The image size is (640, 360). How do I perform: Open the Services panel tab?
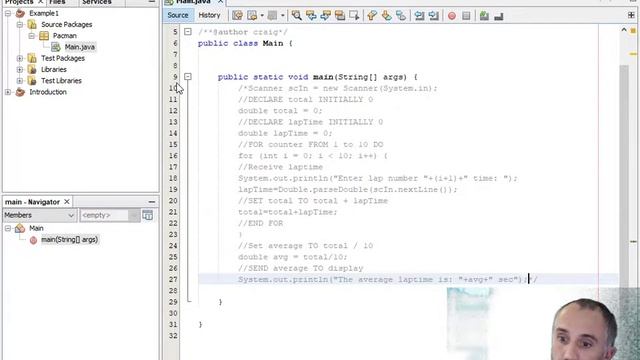[97, 2]
